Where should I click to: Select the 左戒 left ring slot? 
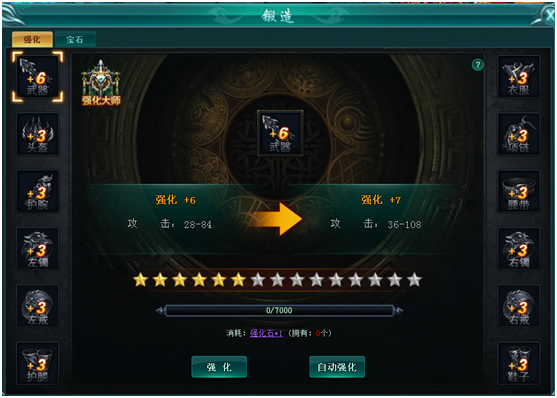[38, 306]
